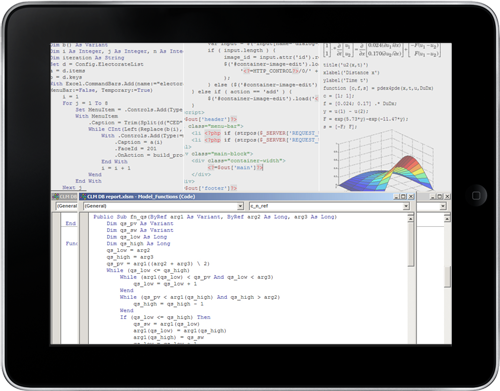Close the Model_Functions code window

(411, 197)
